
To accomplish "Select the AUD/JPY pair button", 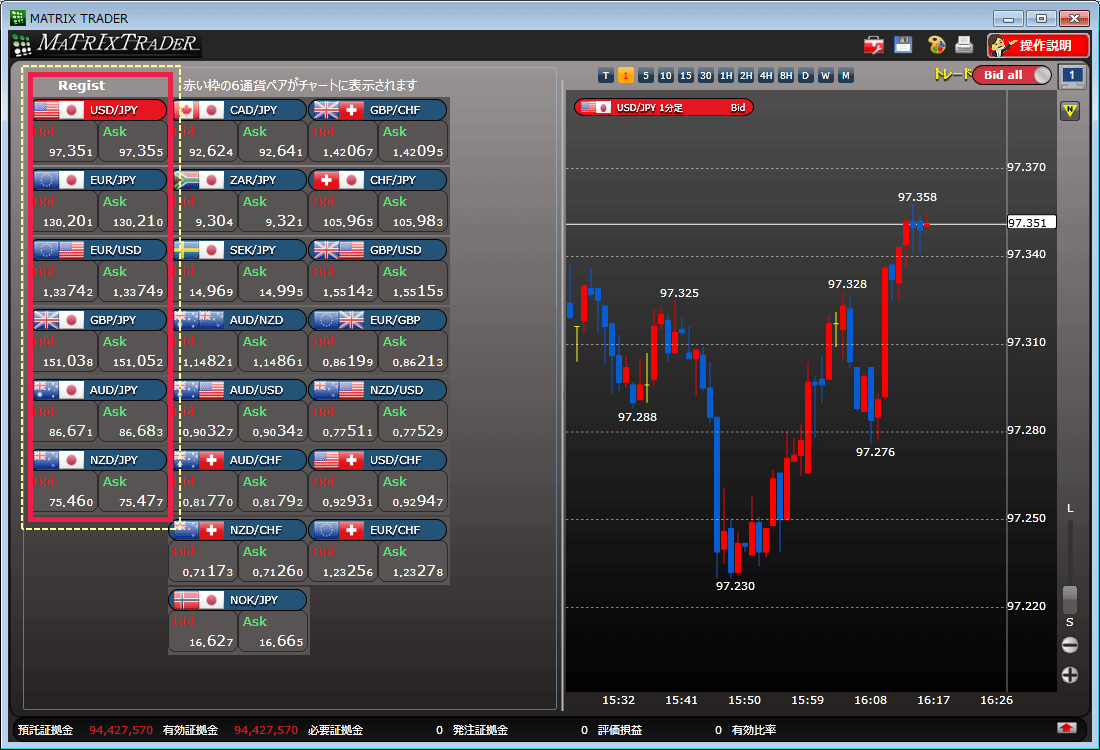I will [x=100, y=390].
